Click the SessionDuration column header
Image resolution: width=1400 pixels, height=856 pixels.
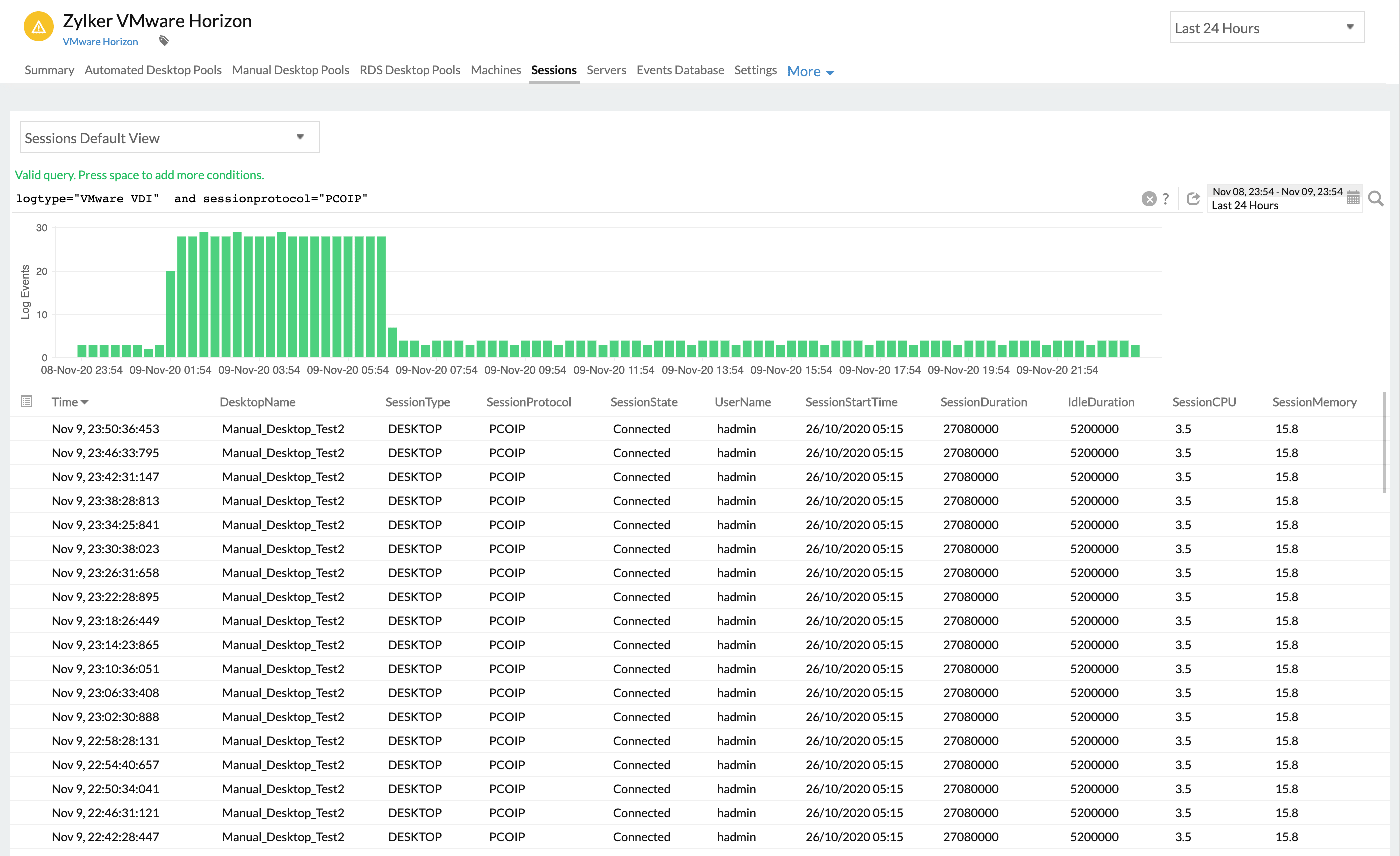983,402
